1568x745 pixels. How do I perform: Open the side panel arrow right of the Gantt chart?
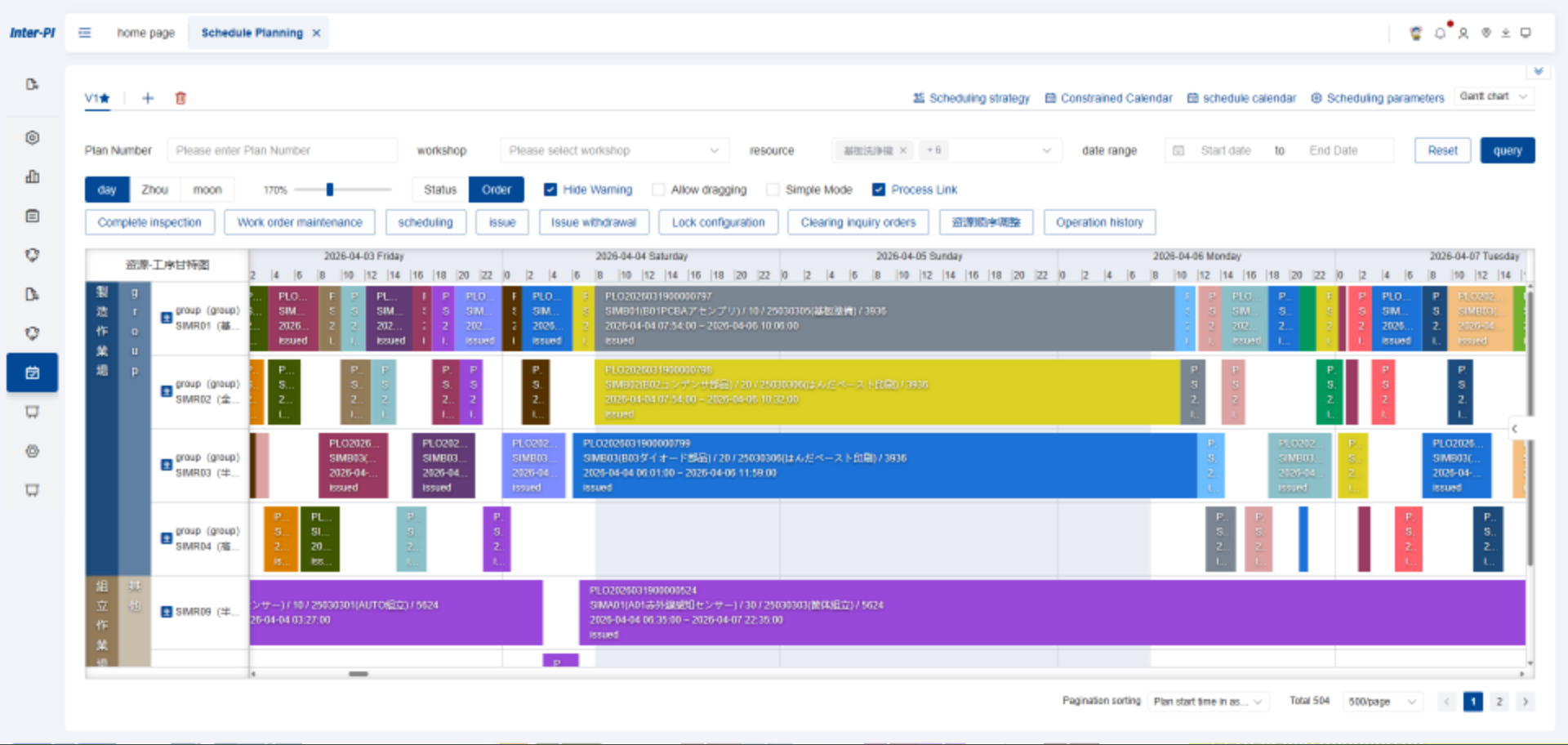tap(1515, 429)
